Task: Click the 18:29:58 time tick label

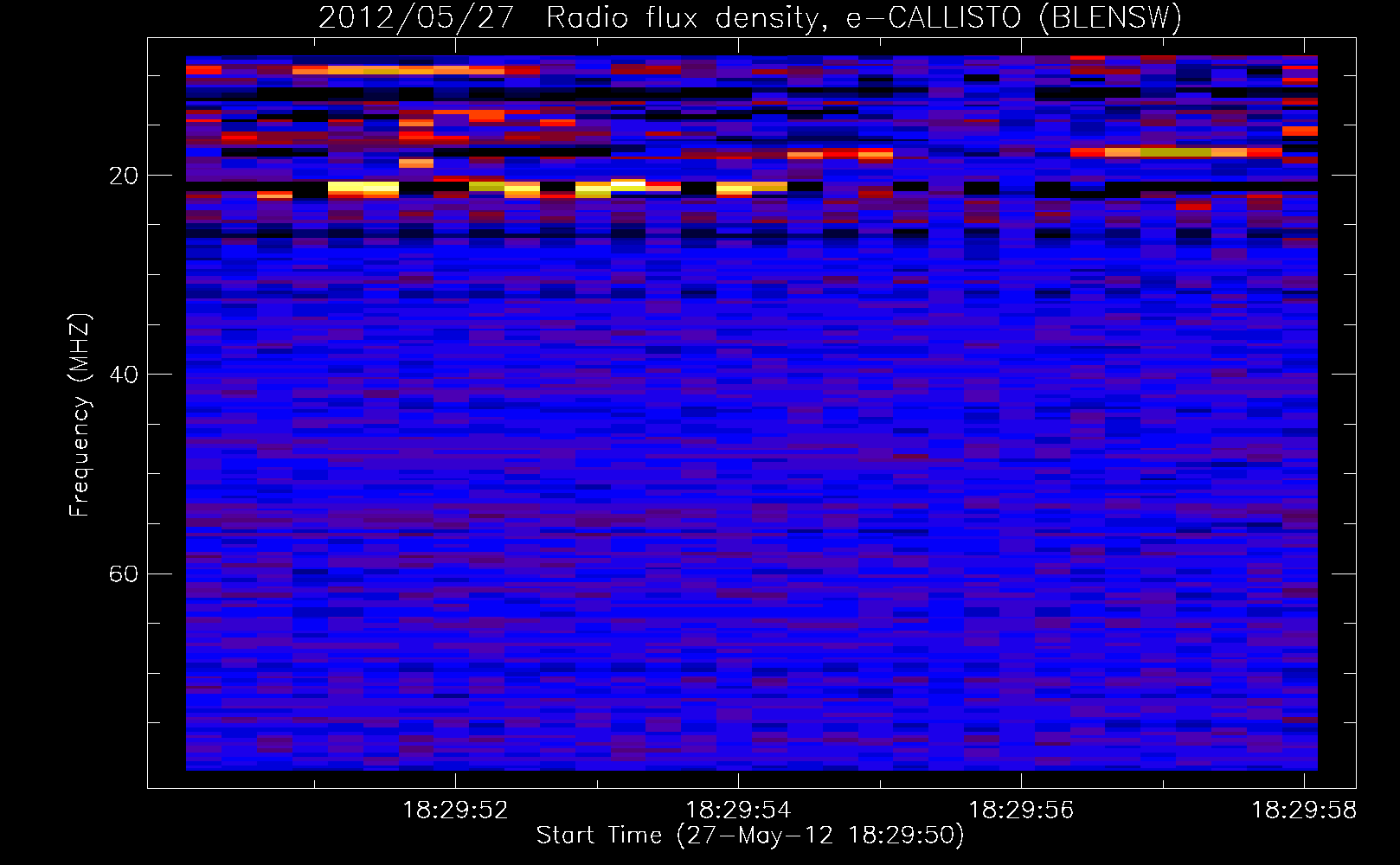Action: click(1304, 810)
